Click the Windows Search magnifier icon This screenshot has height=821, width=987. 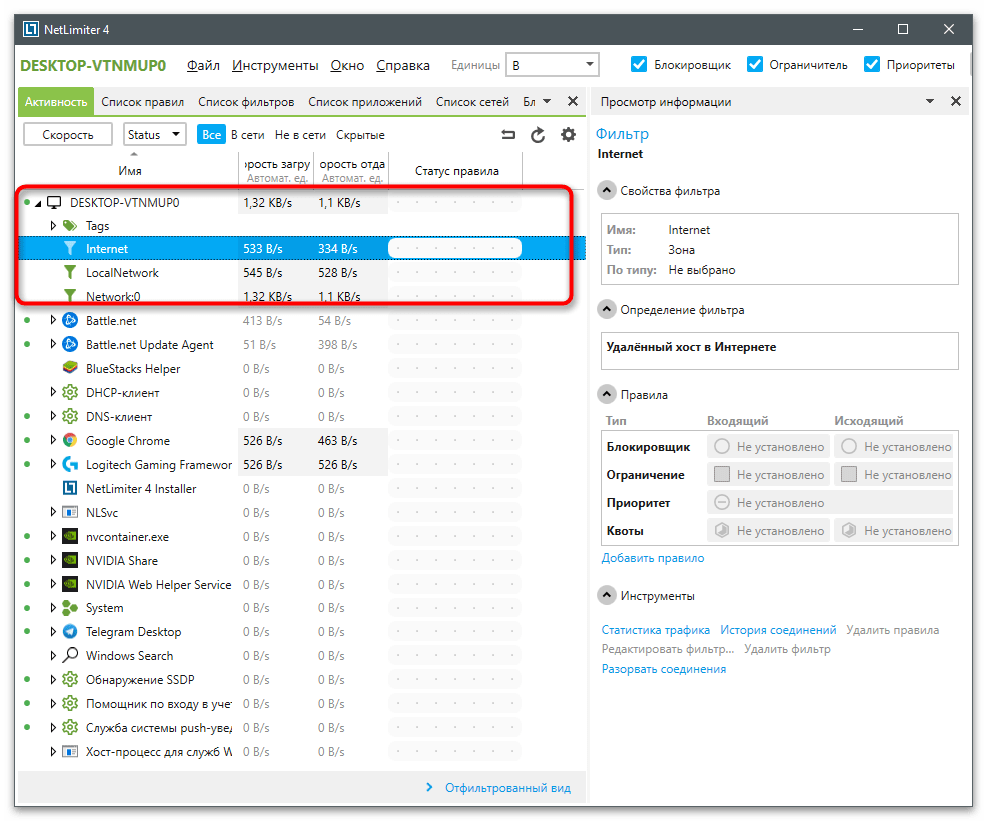point(70,655)
